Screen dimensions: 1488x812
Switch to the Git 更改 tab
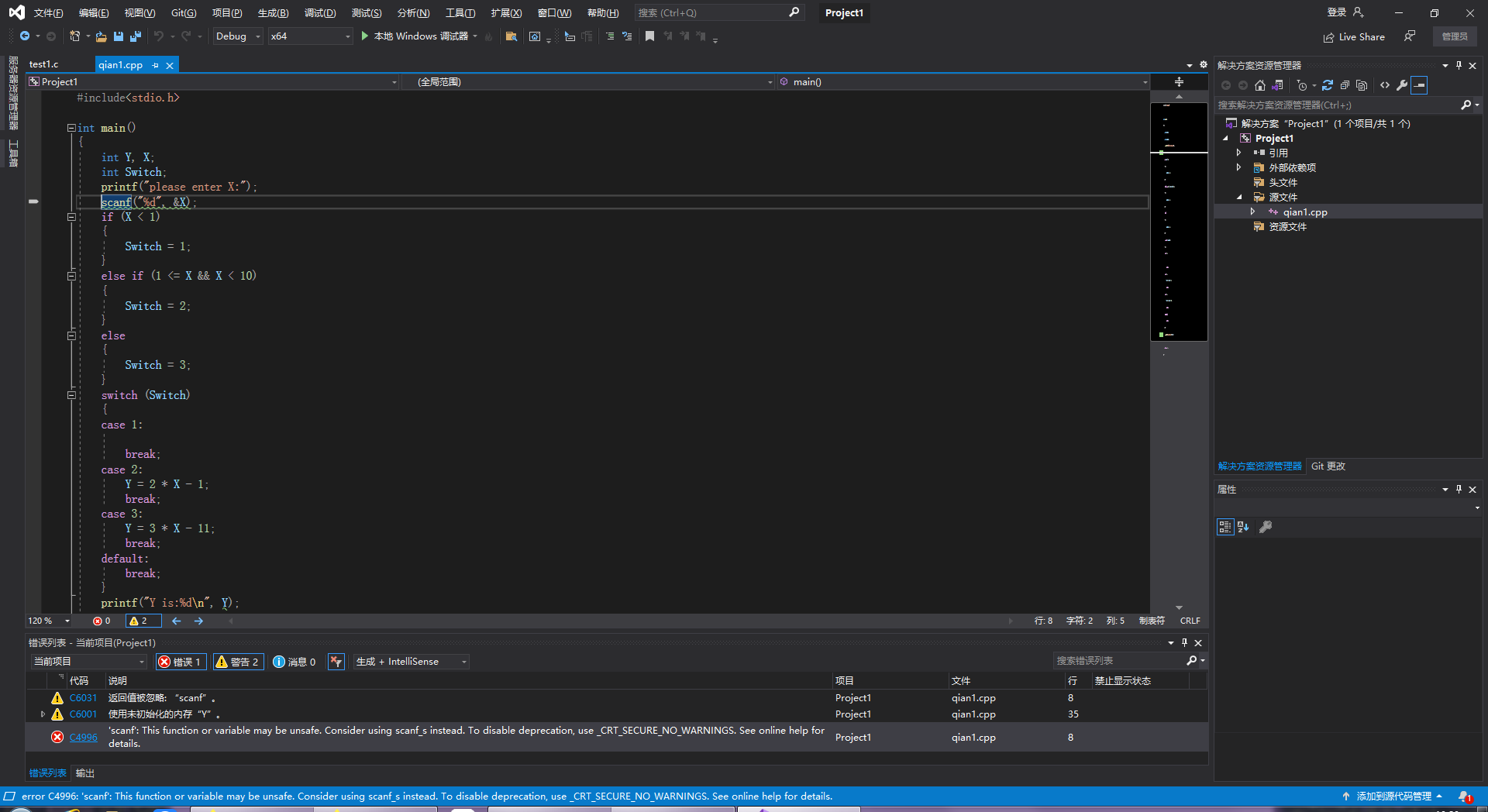point(1328,466)
